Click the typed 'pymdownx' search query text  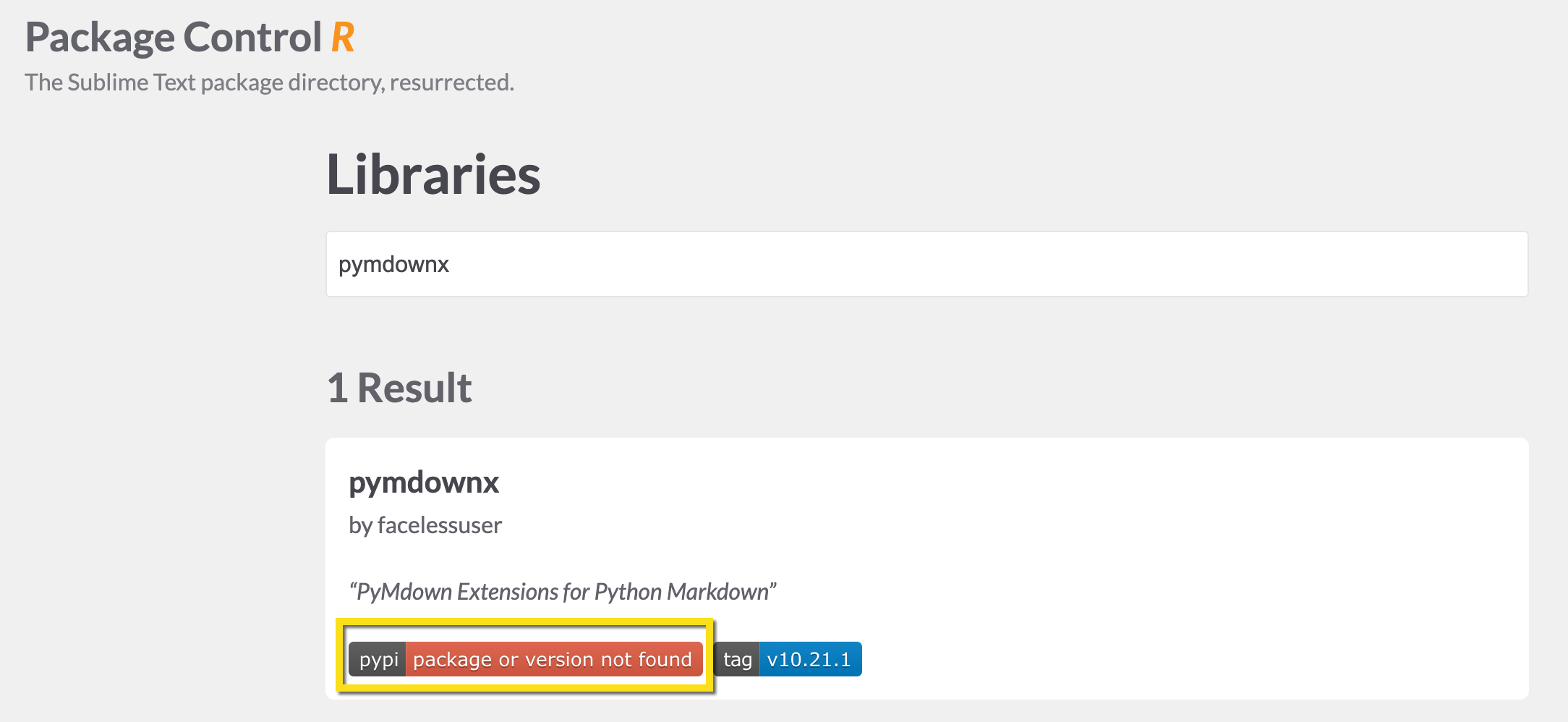pos(393,265)
